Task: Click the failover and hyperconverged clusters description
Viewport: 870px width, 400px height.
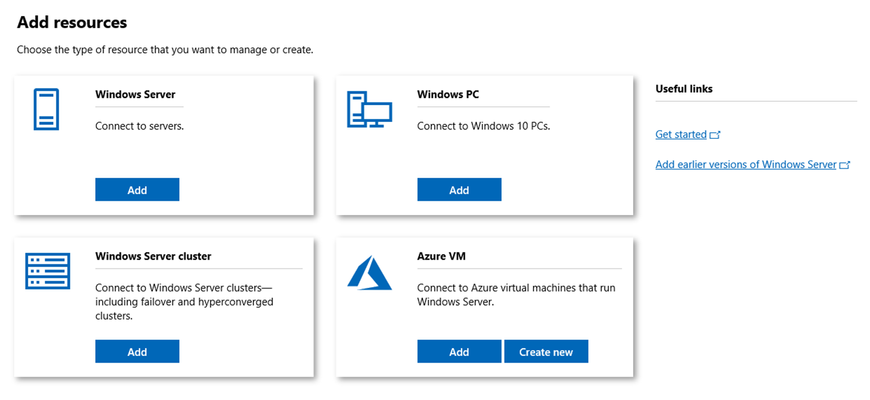Action: pyautogui.click(x=185, y=302)
